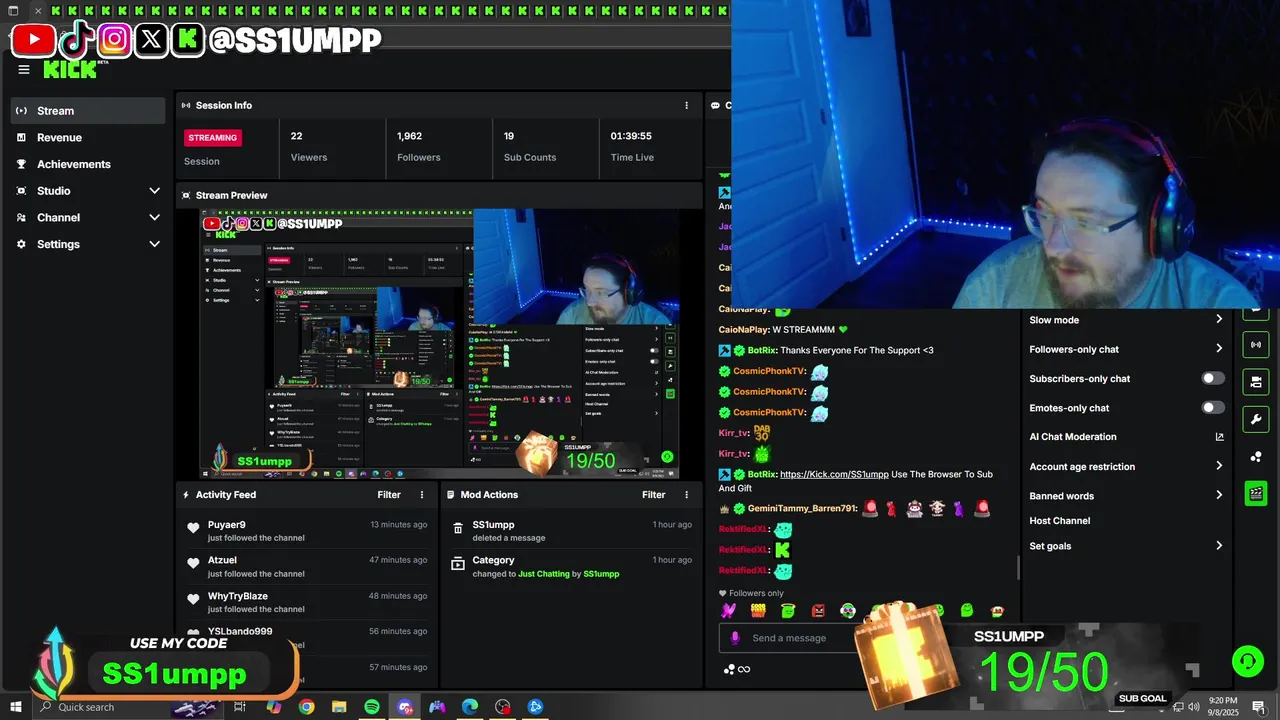Open Google Chrome from the taskbar
The image size is (1280, 720).
306,707
